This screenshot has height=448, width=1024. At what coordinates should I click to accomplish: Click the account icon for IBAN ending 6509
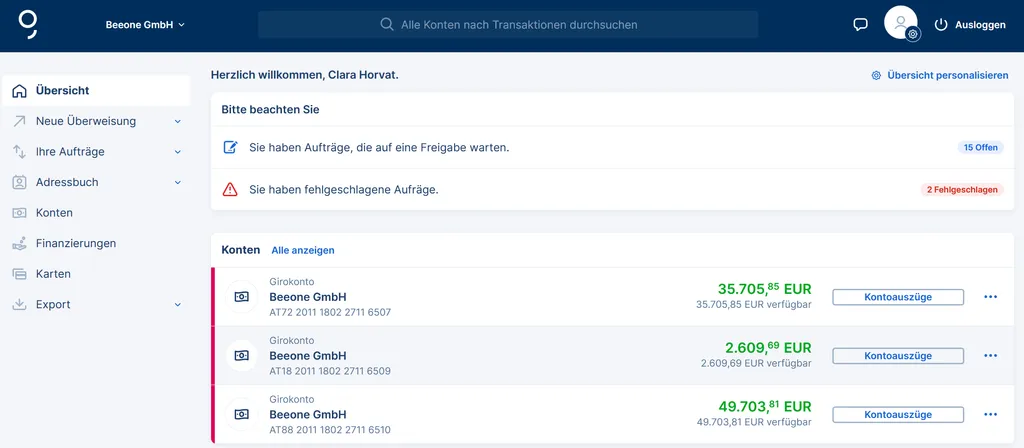coord(242,356)
